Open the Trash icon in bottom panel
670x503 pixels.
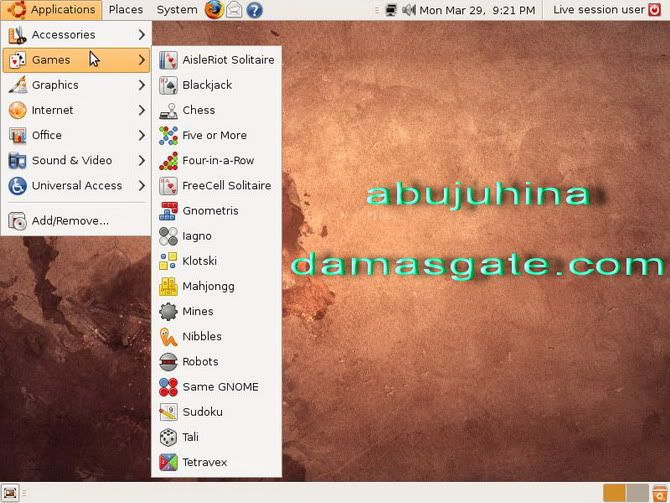click(x=660, y=493)
